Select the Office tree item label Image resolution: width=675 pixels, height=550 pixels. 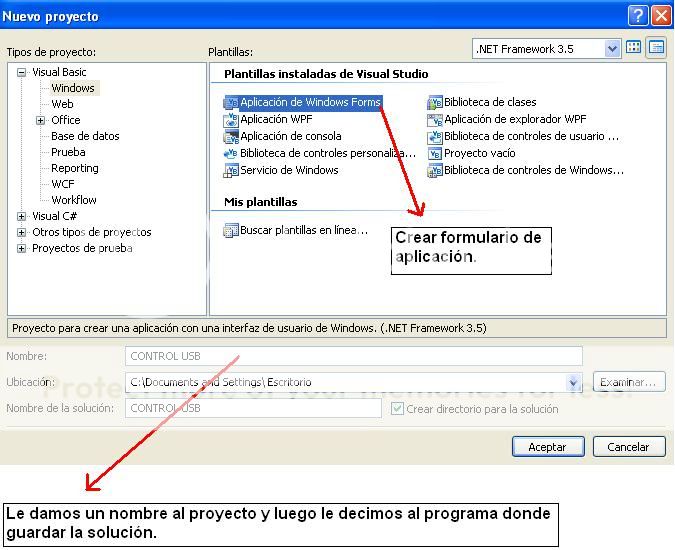[65, 120]
